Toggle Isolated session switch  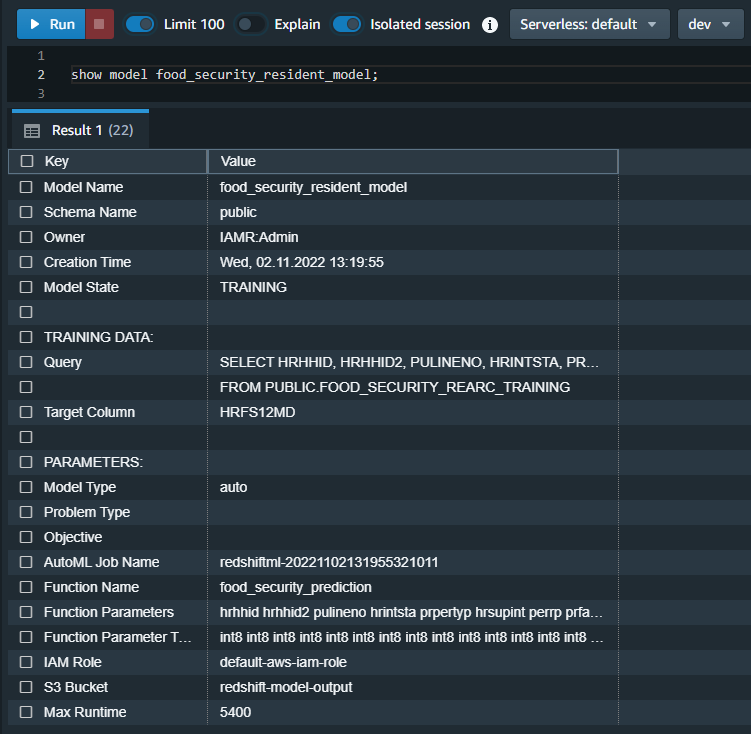click(347, 24)
